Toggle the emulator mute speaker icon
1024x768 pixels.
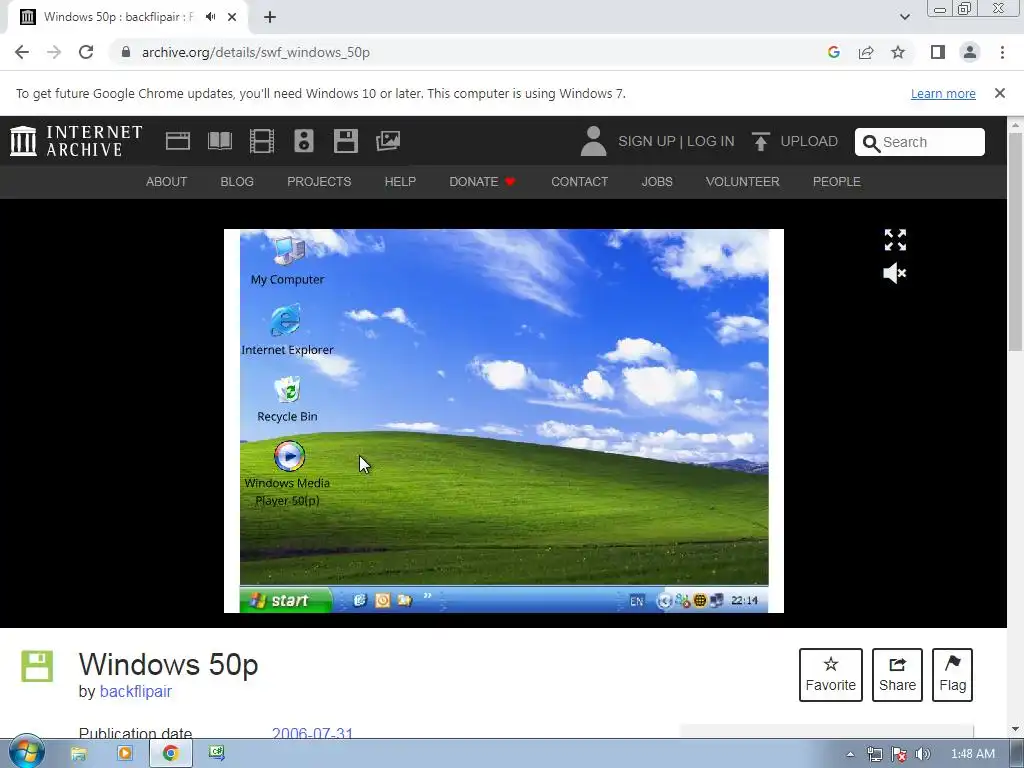click(x=895, y=273)
